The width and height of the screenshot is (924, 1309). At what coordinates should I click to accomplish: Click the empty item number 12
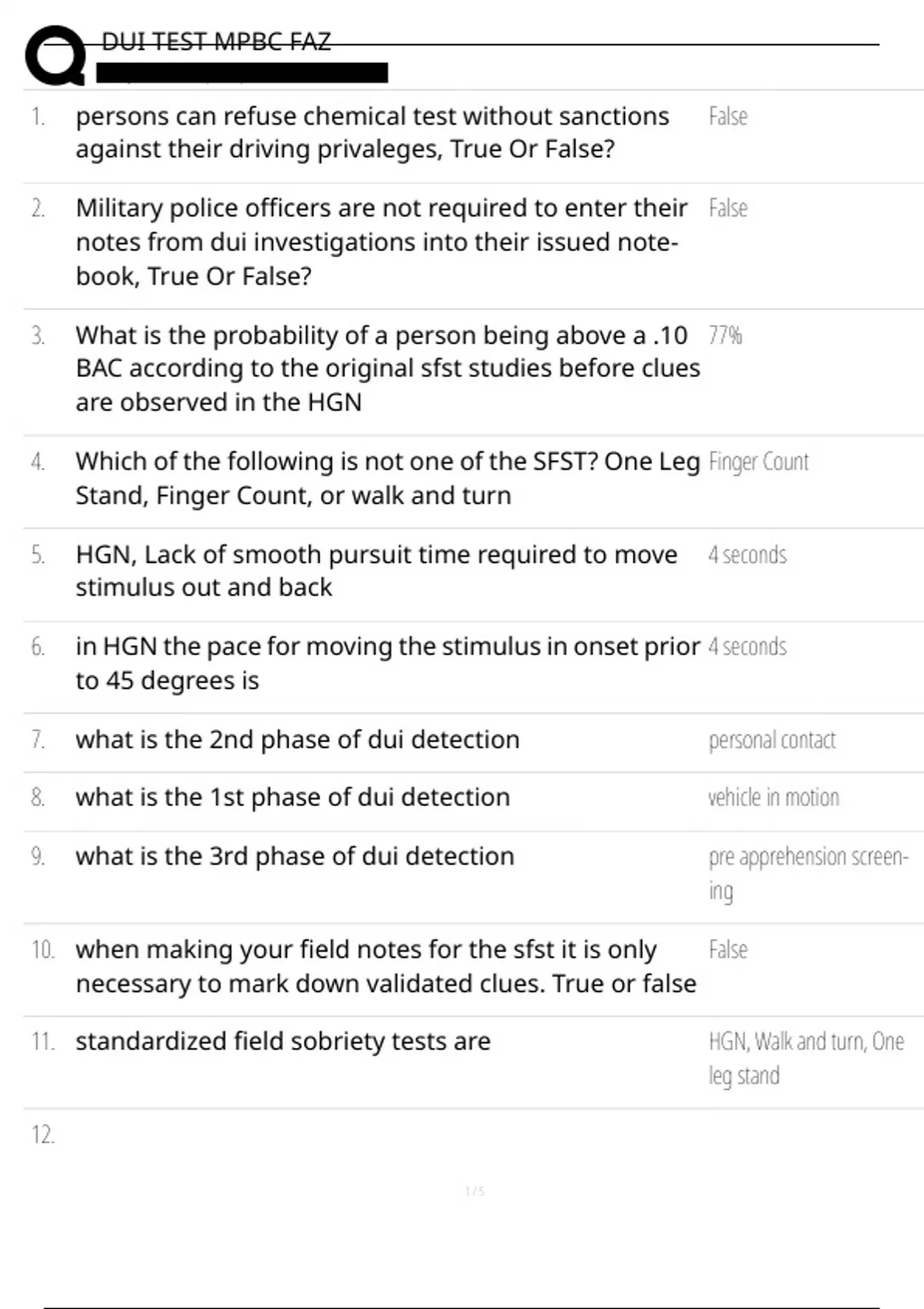click(43, 1135)
